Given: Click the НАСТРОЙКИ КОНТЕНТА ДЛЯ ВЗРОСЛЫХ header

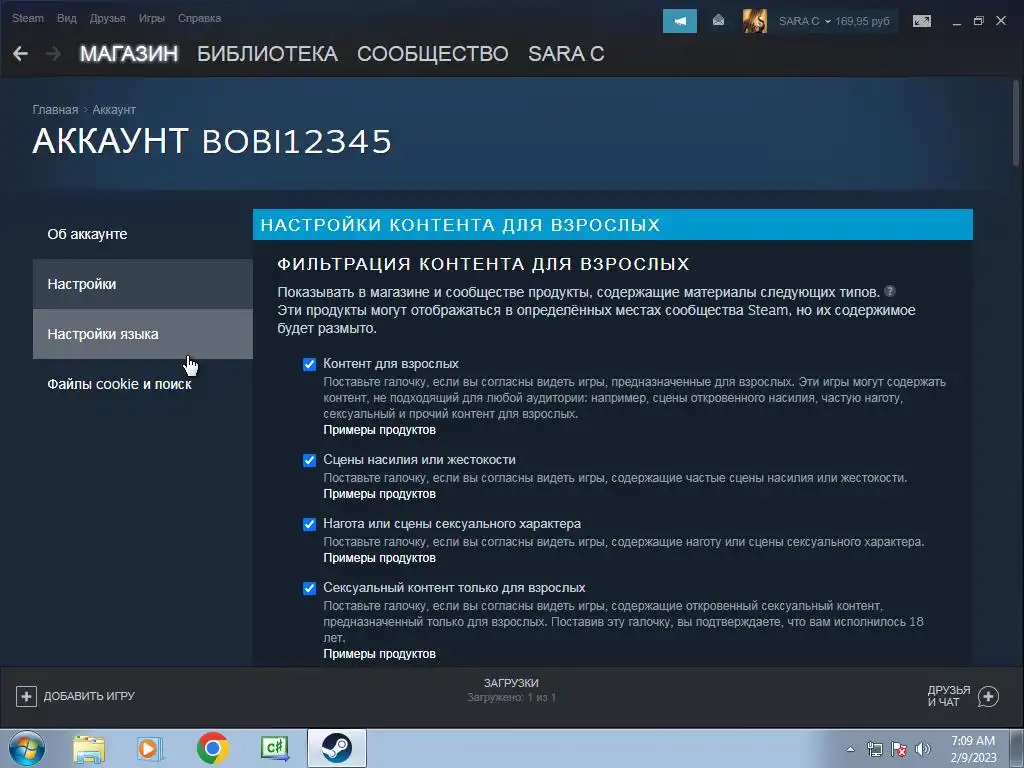Looking at the screenshot, I should (613, 225).
